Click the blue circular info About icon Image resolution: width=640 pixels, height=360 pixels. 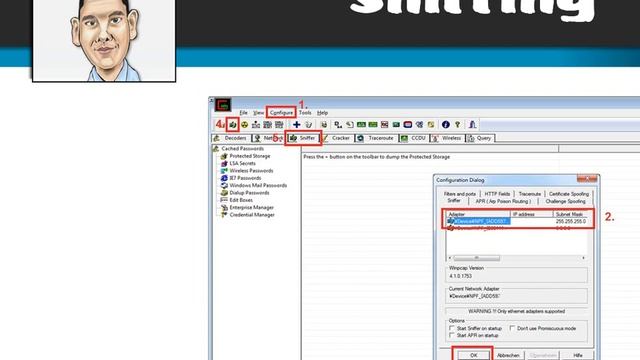[446, 124]
